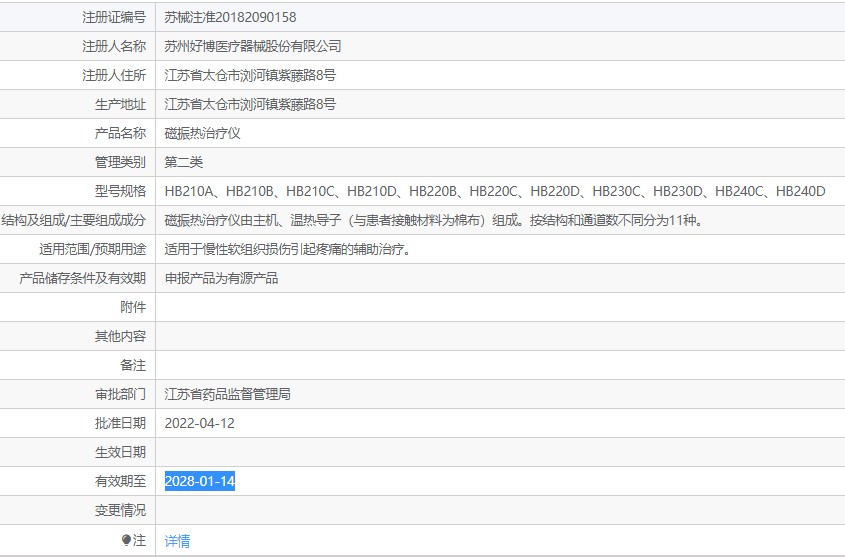Click approving department 江苏省药品监督管理局
Image resolution: width=845 pixels, height=557 pixels.
tap(227, 394)
